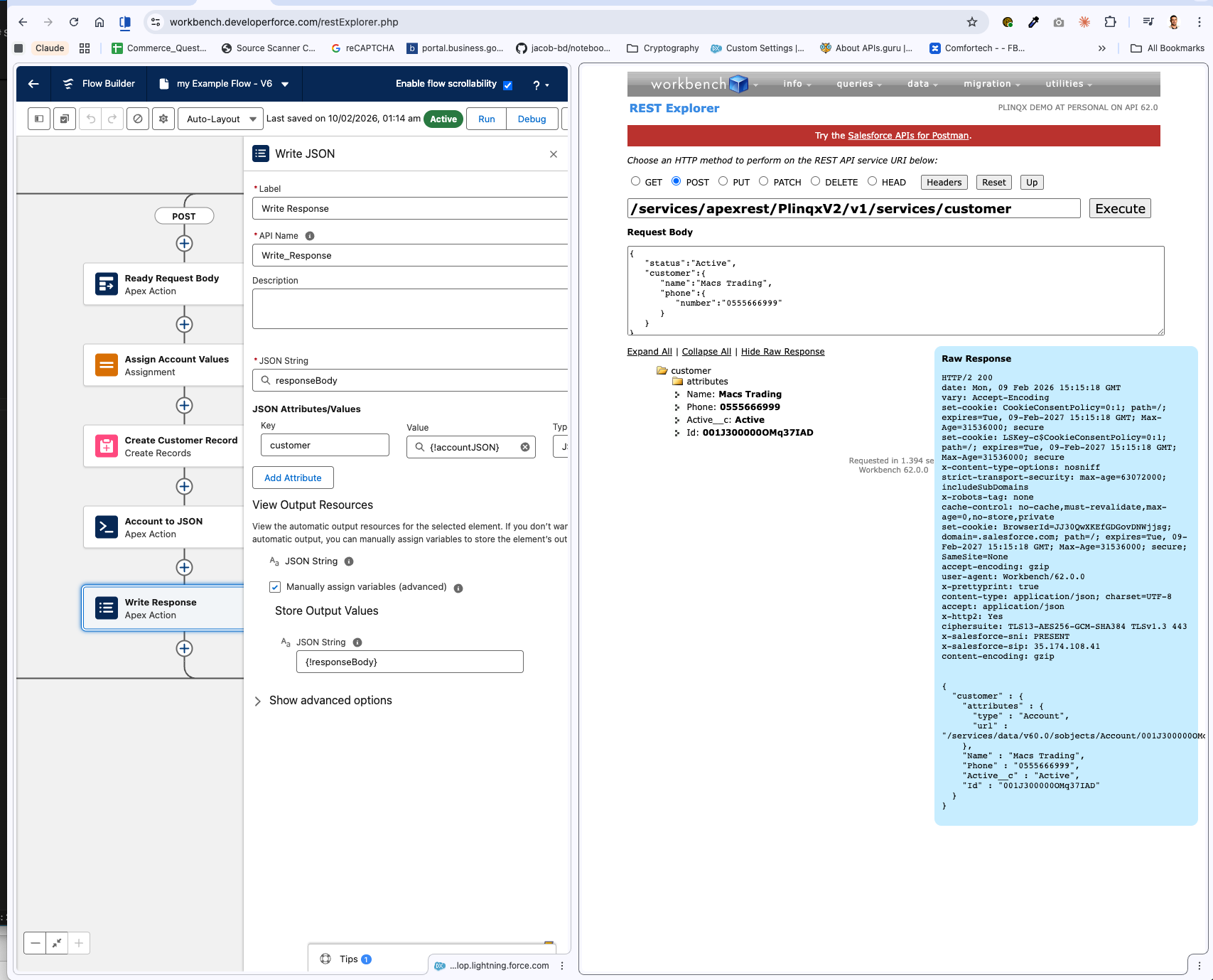Select the Ready Request Body element icon
This screenshot has height=980, width=1213.
[107, 284]
